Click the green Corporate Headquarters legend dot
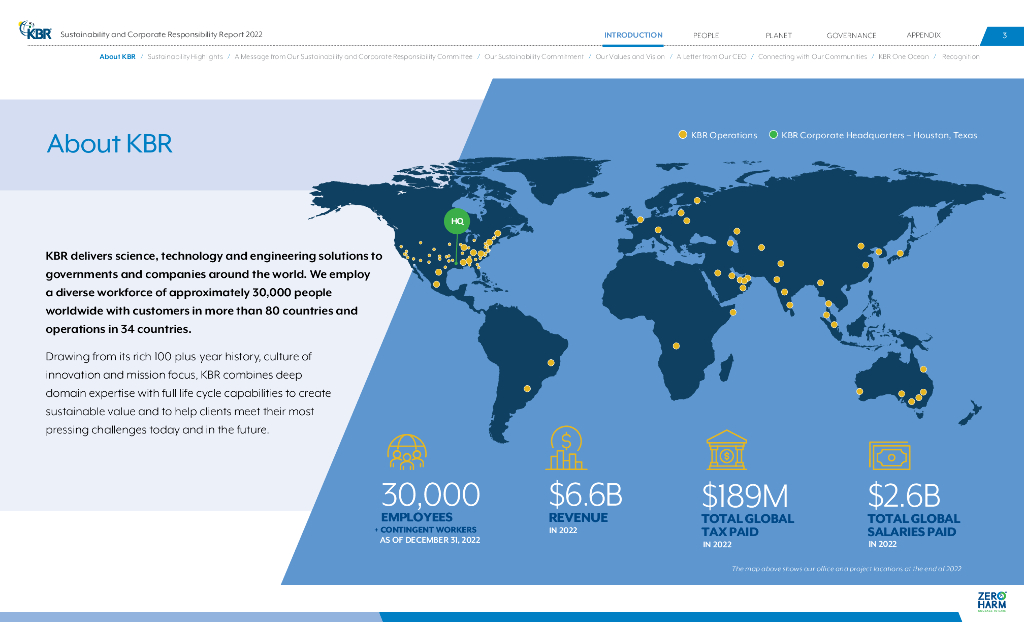Image resolution: width=1024 pixels, height=622 pixels. pos(773,135)
